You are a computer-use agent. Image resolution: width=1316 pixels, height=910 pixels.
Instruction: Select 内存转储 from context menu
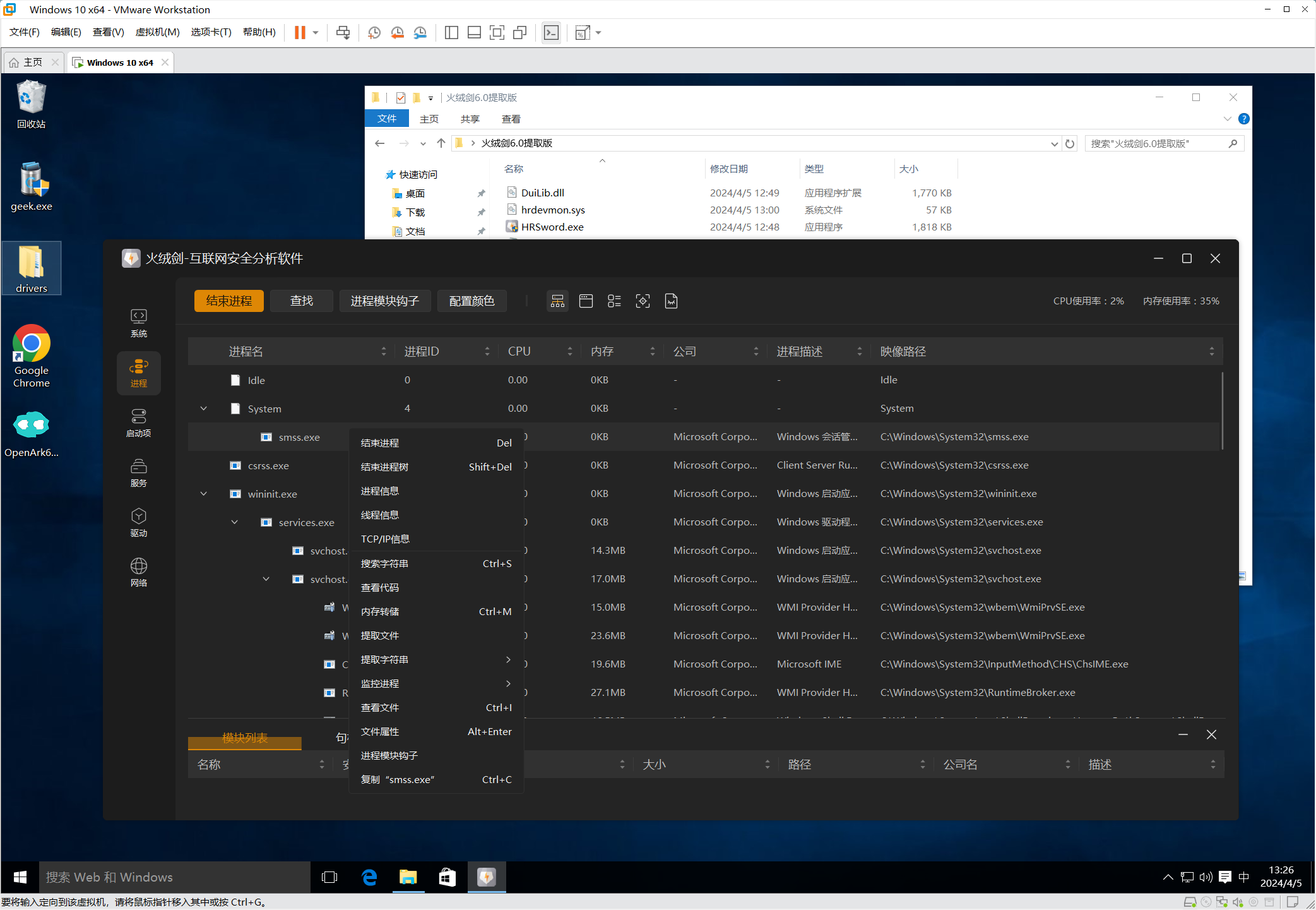tap(436, 612)
